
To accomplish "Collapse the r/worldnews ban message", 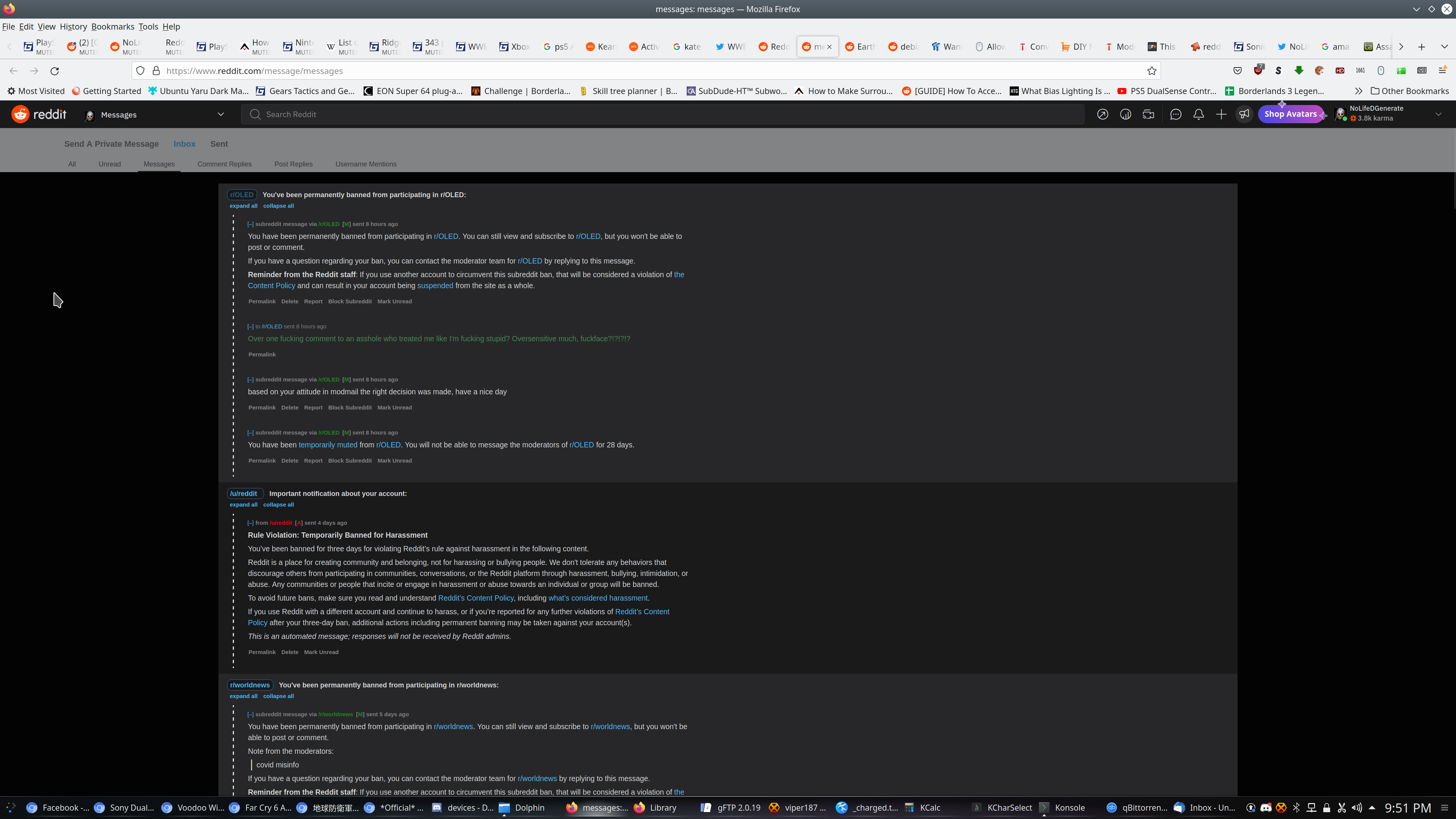I will point(250,714).
